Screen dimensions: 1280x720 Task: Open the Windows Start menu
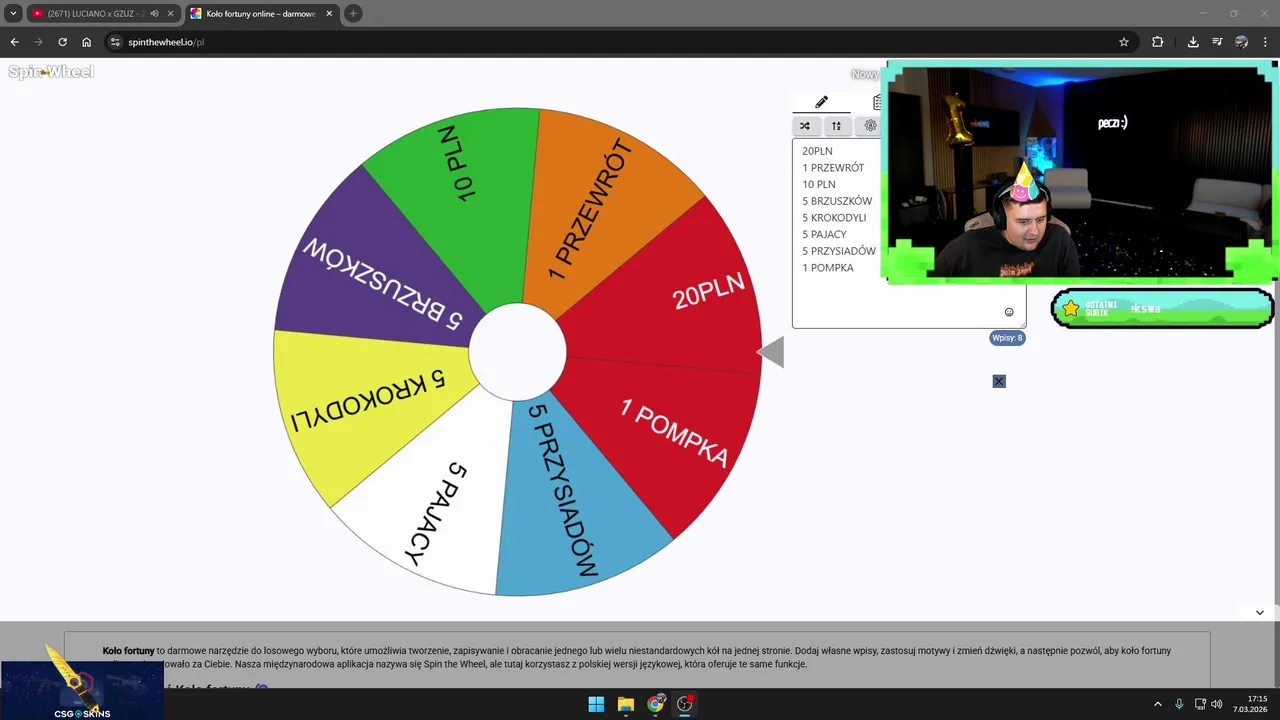pyautogui.click(x=596, y=704)
